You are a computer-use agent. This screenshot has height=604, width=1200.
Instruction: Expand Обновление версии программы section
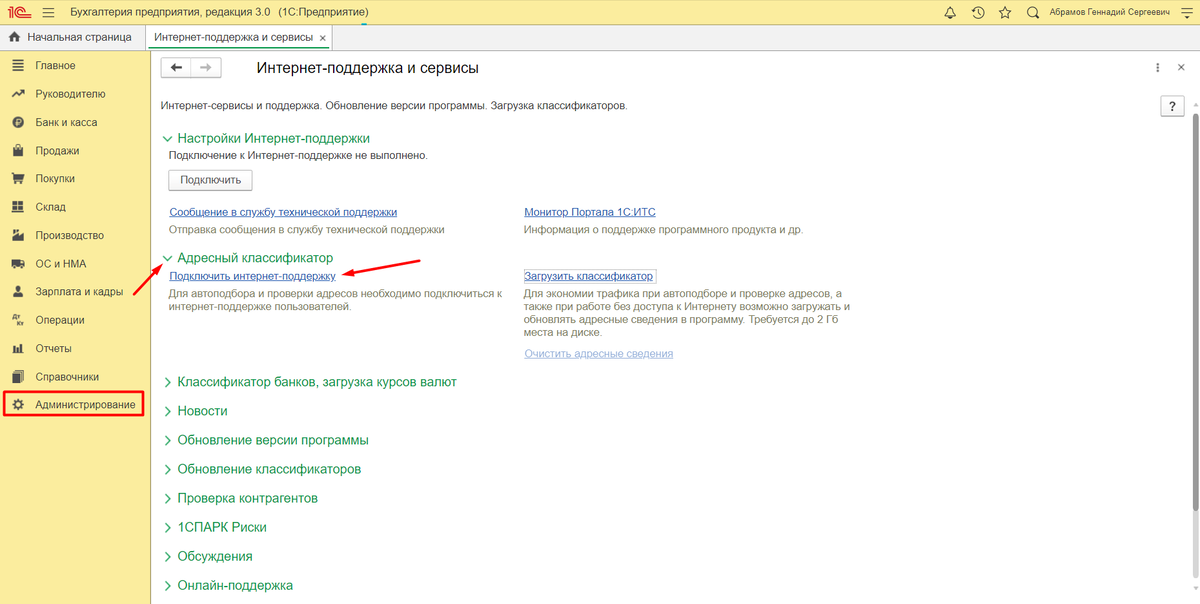coord(167,440)
